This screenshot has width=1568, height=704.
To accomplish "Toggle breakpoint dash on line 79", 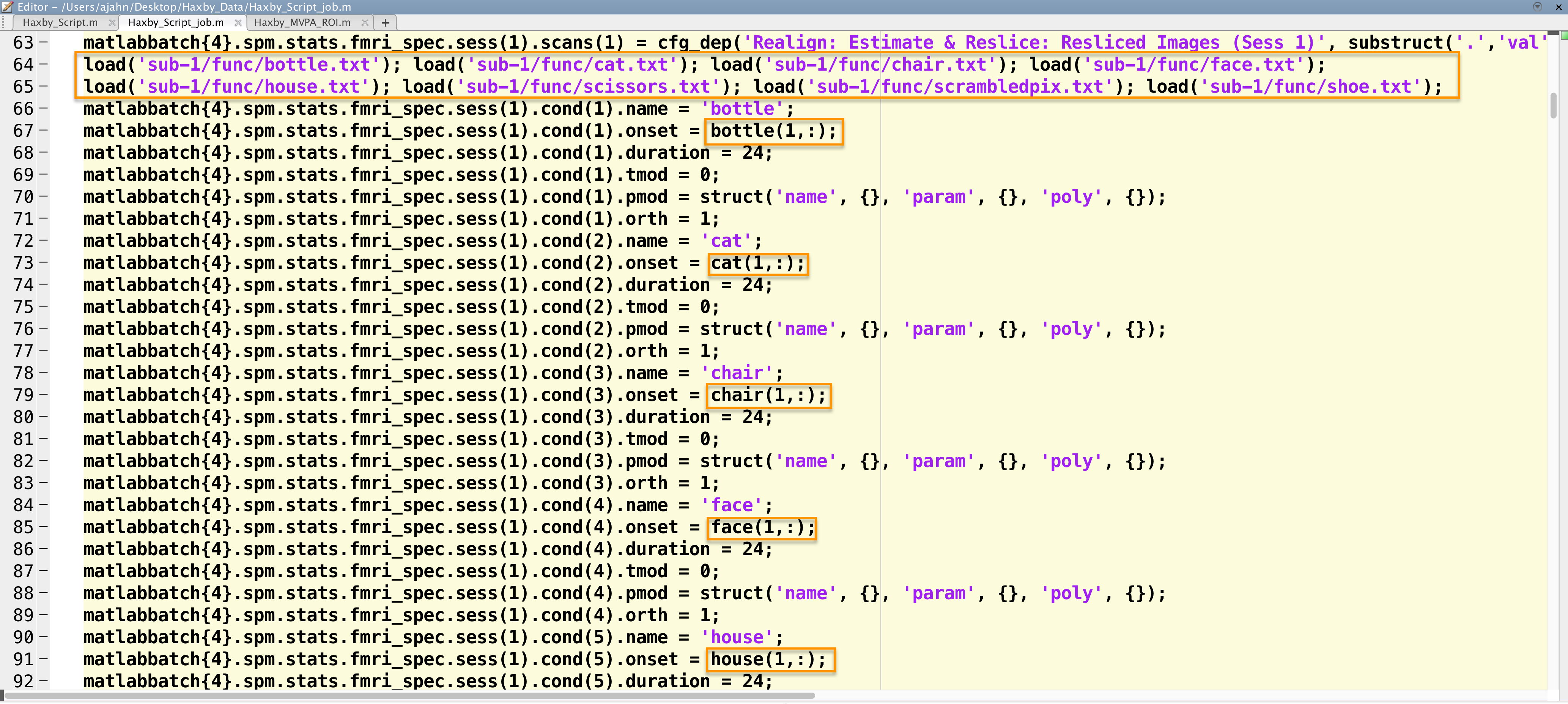I will [x=44, y=395].
